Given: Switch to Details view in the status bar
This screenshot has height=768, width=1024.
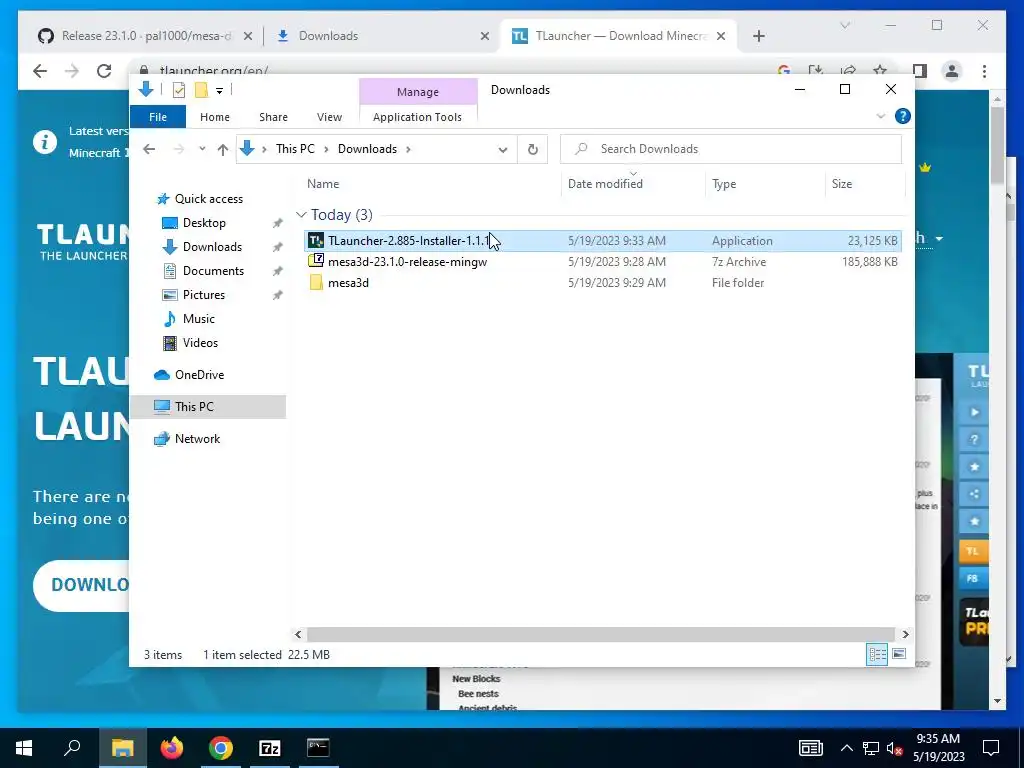Looking at the screenshot, I should tap(877, 654).
